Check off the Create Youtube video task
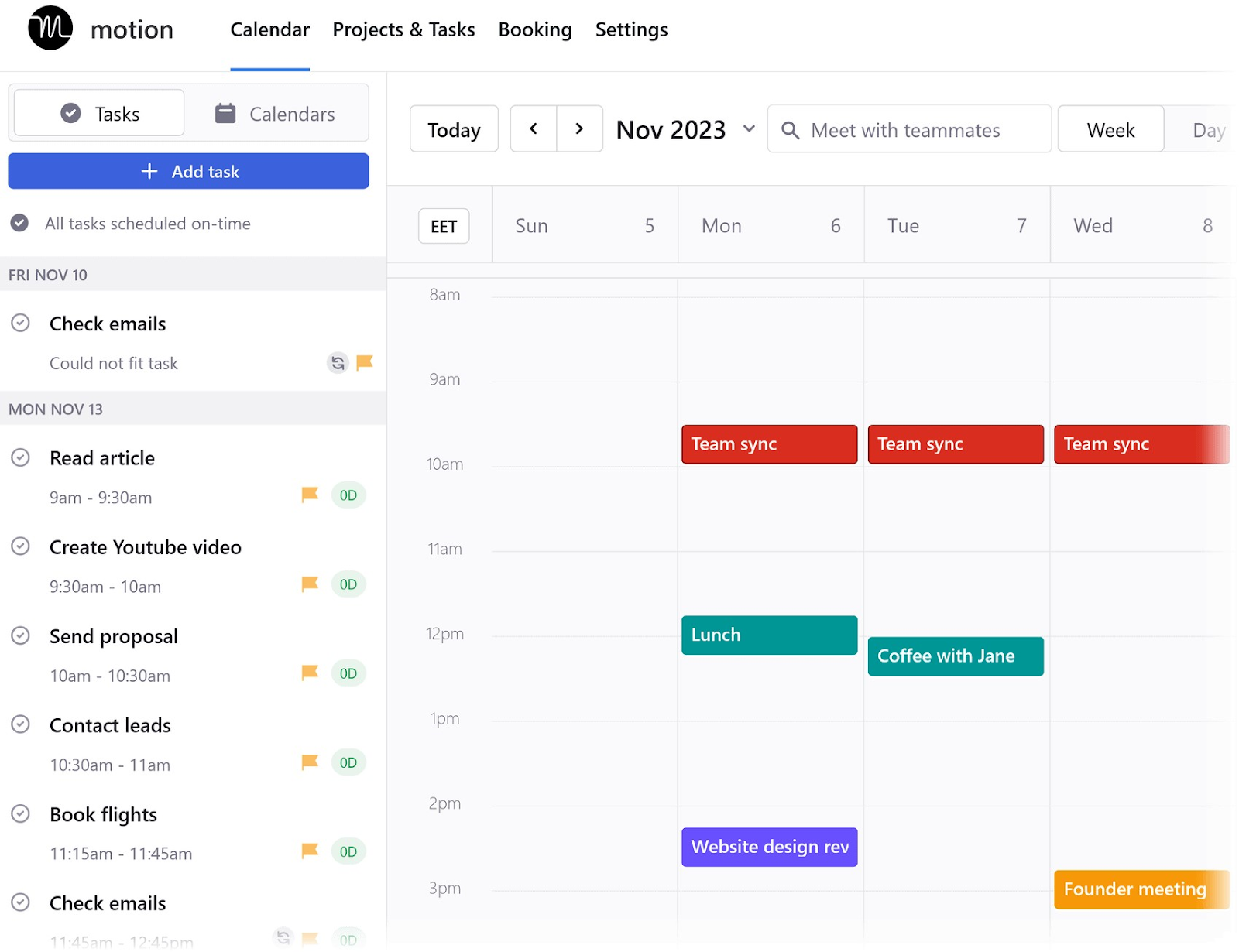Screen dimensions: 1239x952 pyautogui.click(x=22, y=546)
